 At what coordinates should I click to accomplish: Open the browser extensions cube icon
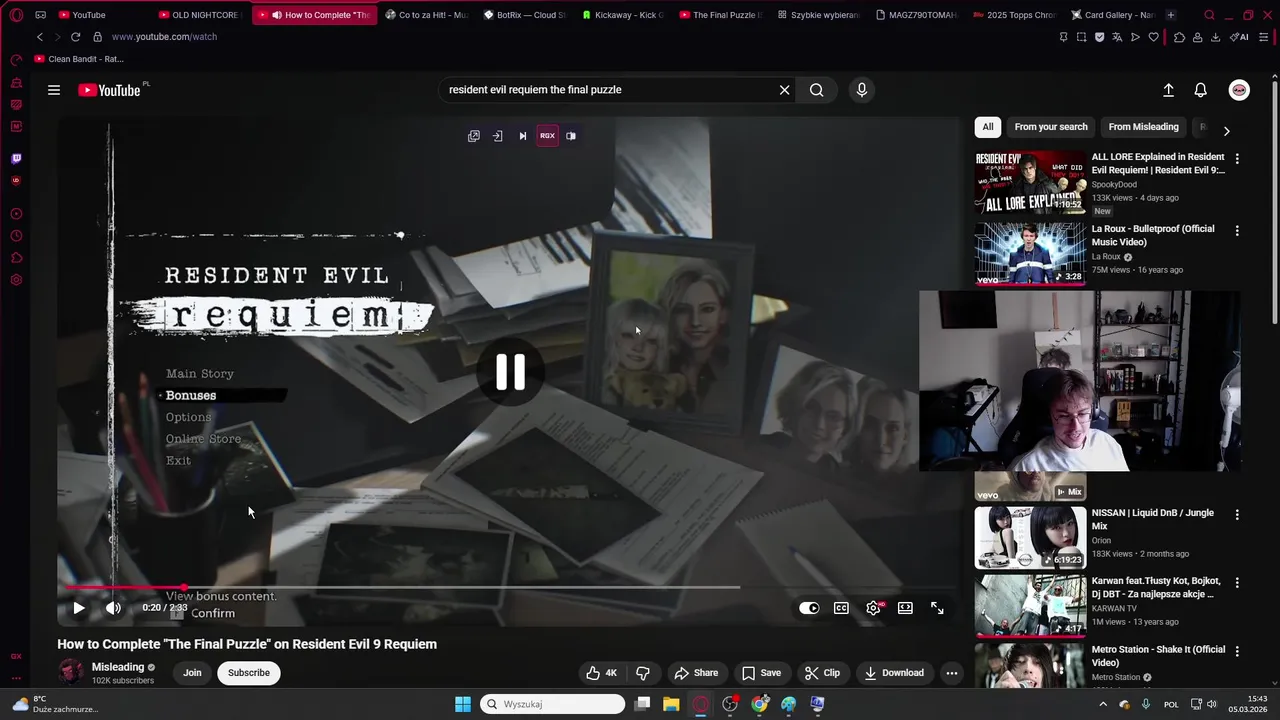click(x=1180, y=37)
